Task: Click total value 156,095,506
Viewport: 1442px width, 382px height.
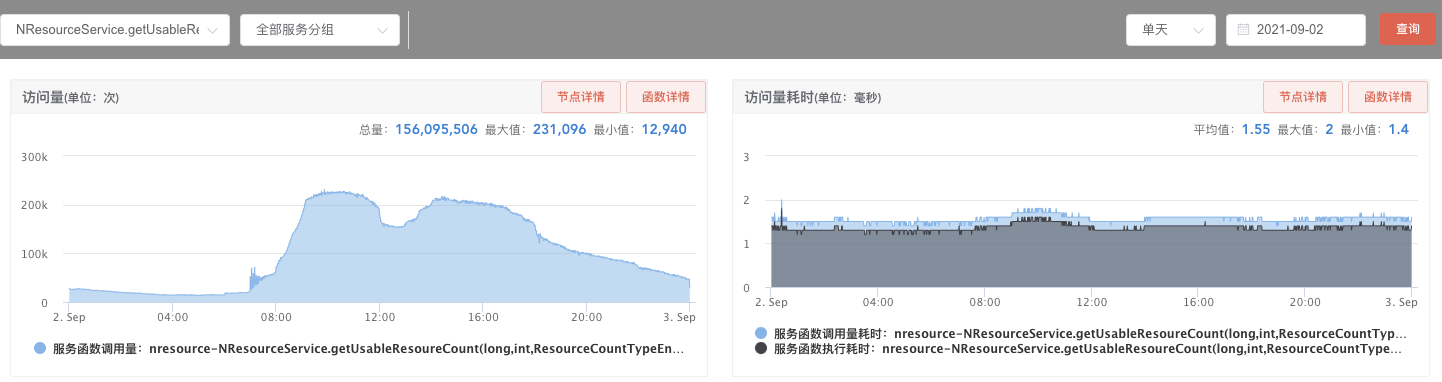Action: coord(436,129)
